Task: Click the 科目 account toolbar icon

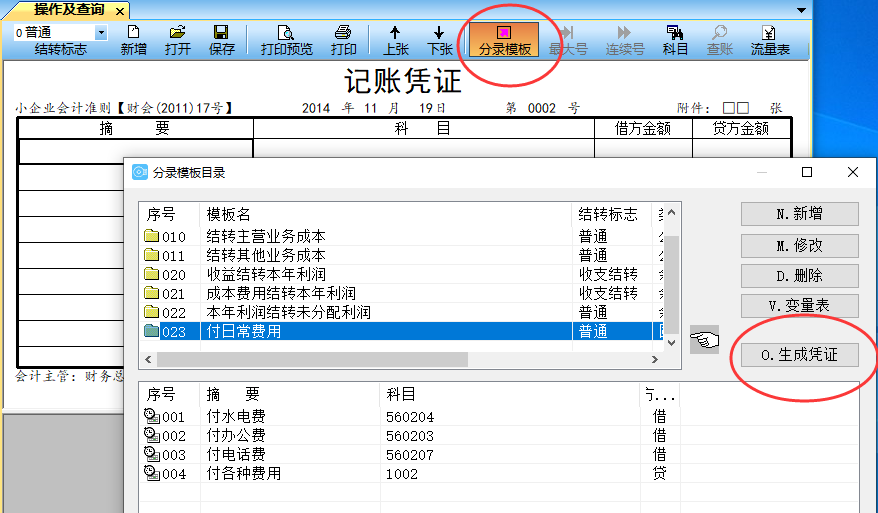Action: [x=675, y=40]
